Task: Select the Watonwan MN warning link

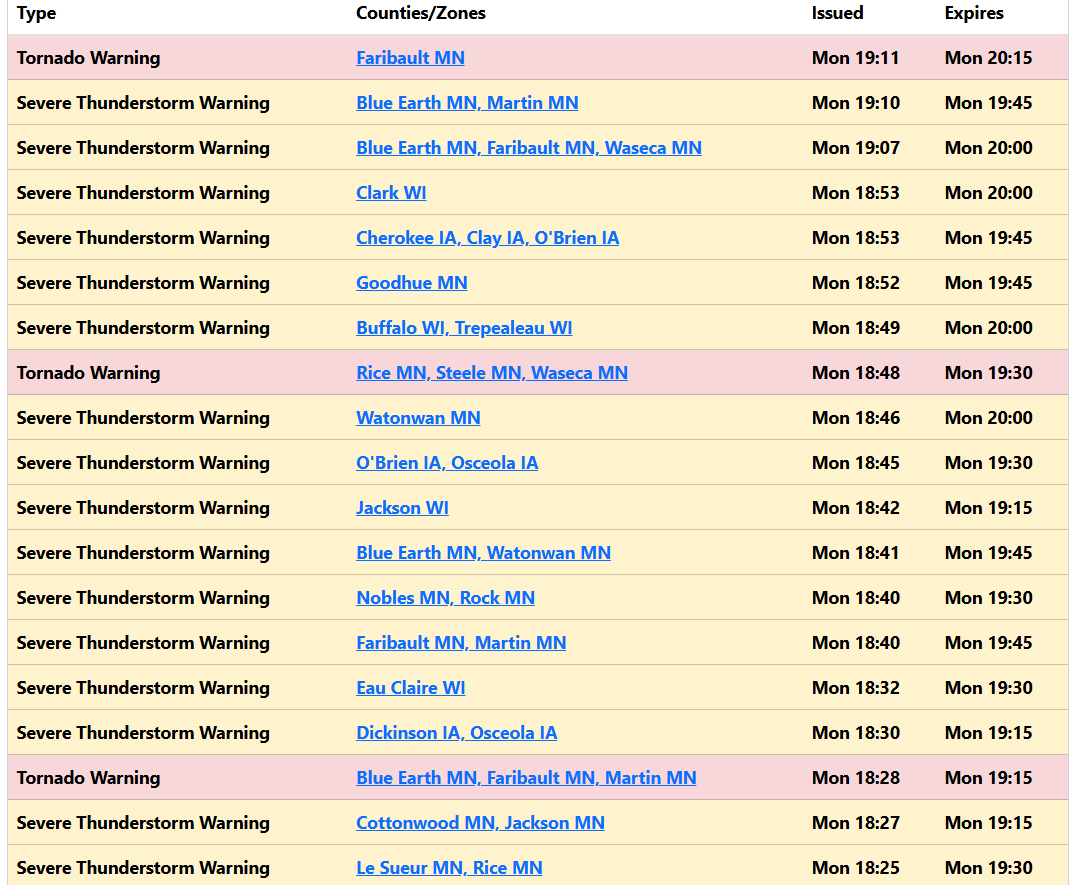Action: tap(418, 418)
